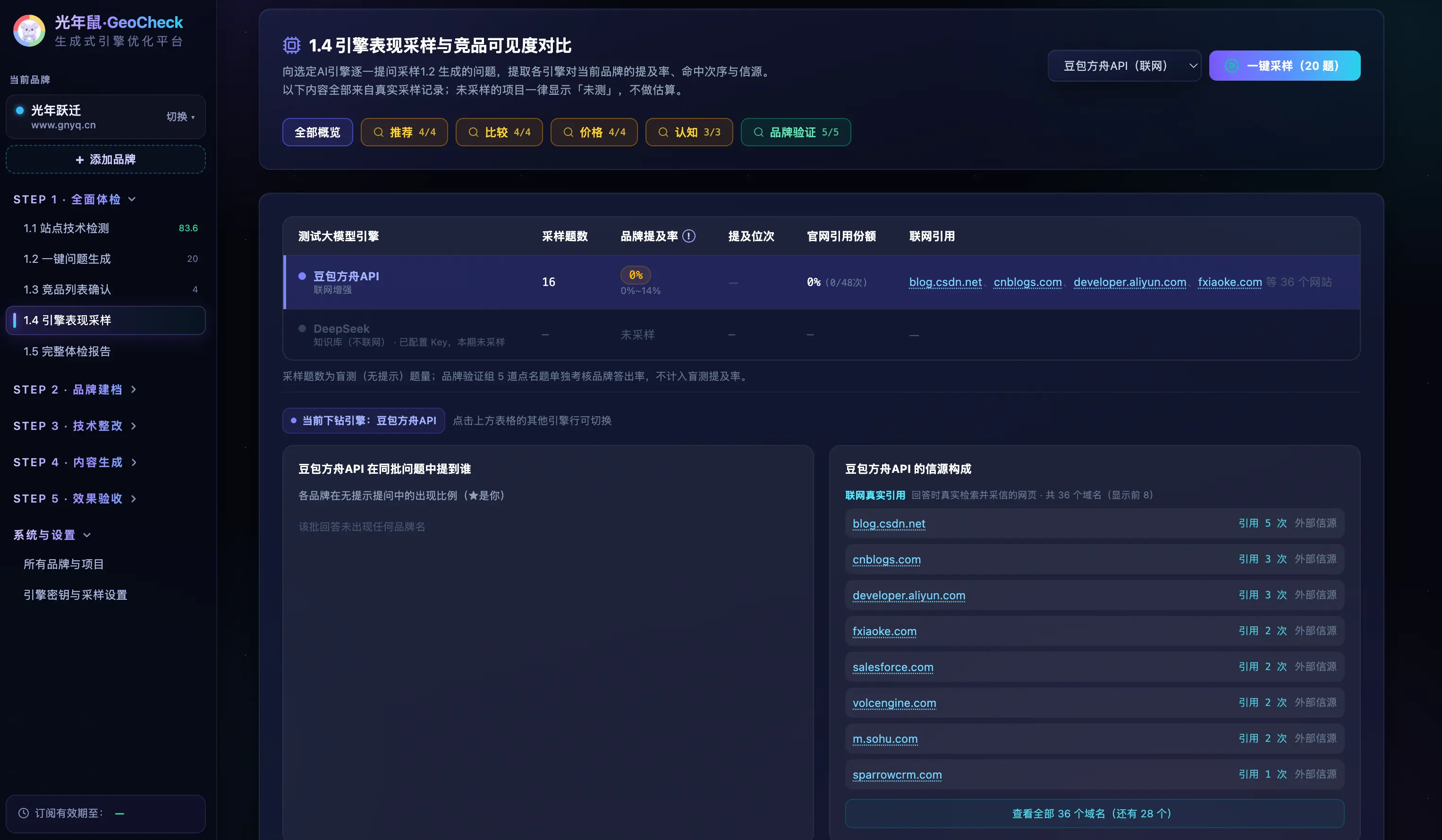Open 1.1 站点技术检测 in sidebar
Screen dimensions: 1442x840
pos(106,228)
